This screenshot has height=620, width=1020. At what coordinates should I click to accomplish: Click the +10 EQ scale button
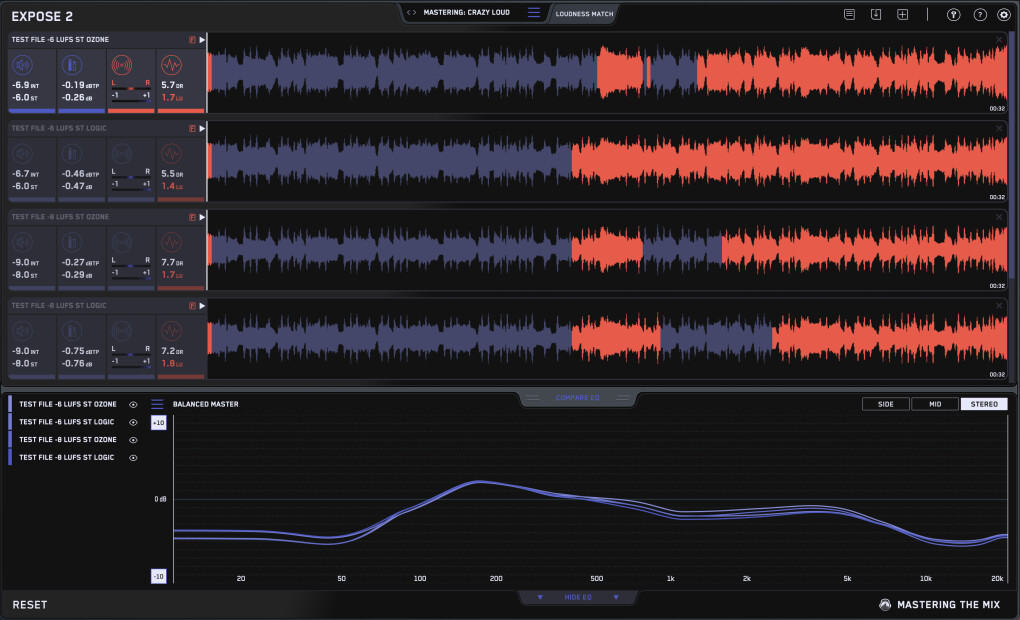pos(158,423)
